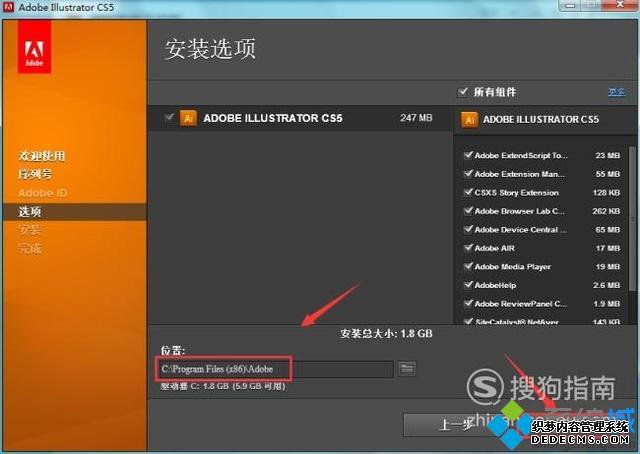Image resolution: width=640 pixels, height=454 pixels.
Task: Click the 65 MB size for Device Central
Action: [x=607, y=229]
